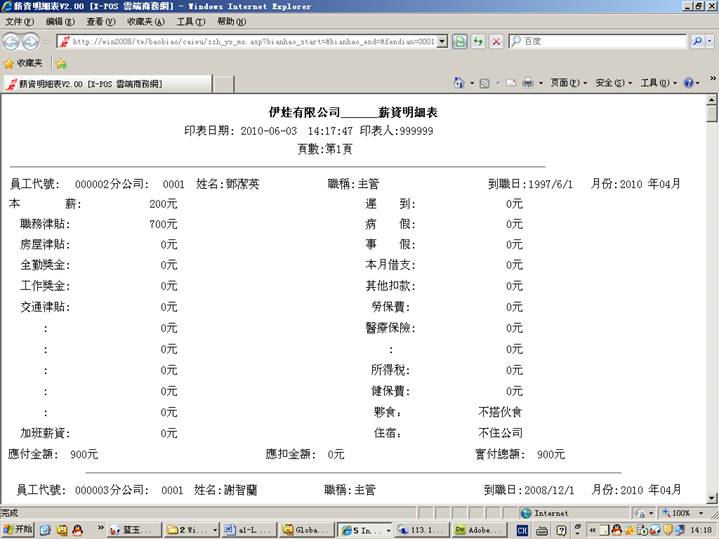Click the Windows 开始 Start button

[x=18, y=530]
